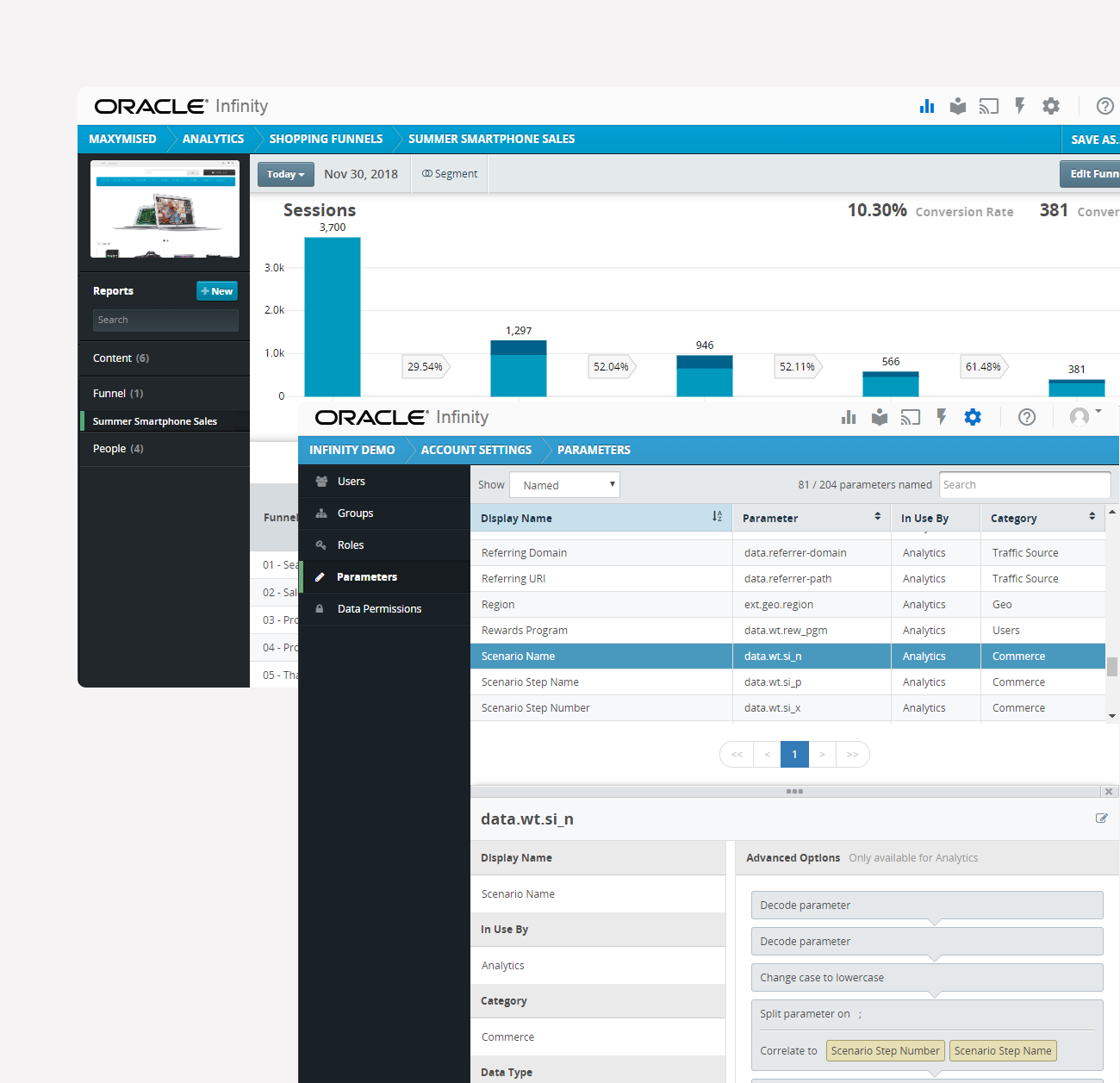Open Analytics bar chart icon in back window
Image resolution: width=1120 pixels, height=1083 pixels.
point(927,106)
